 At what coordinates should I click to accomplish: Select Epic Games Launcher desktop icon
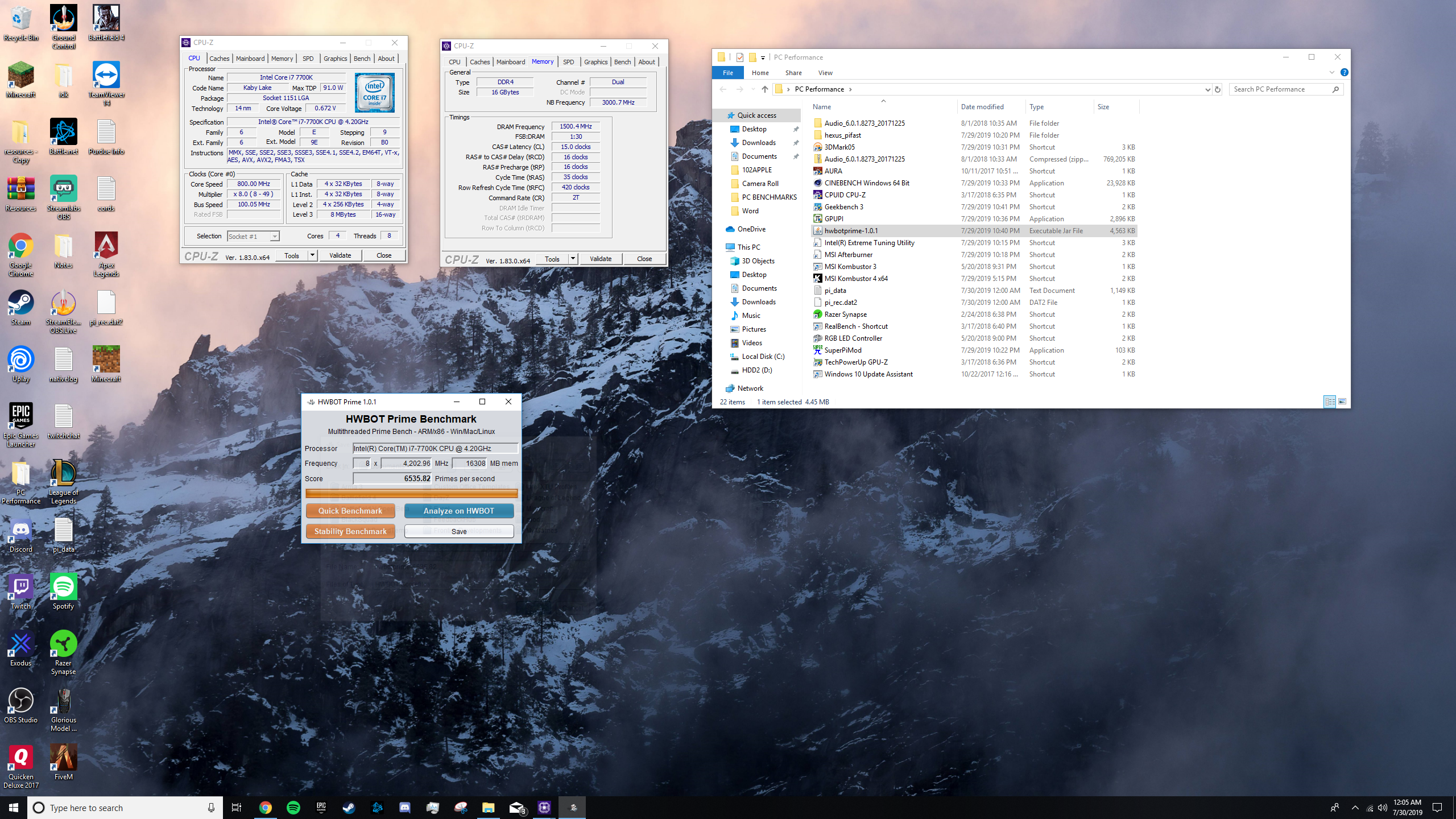point(21,425)
